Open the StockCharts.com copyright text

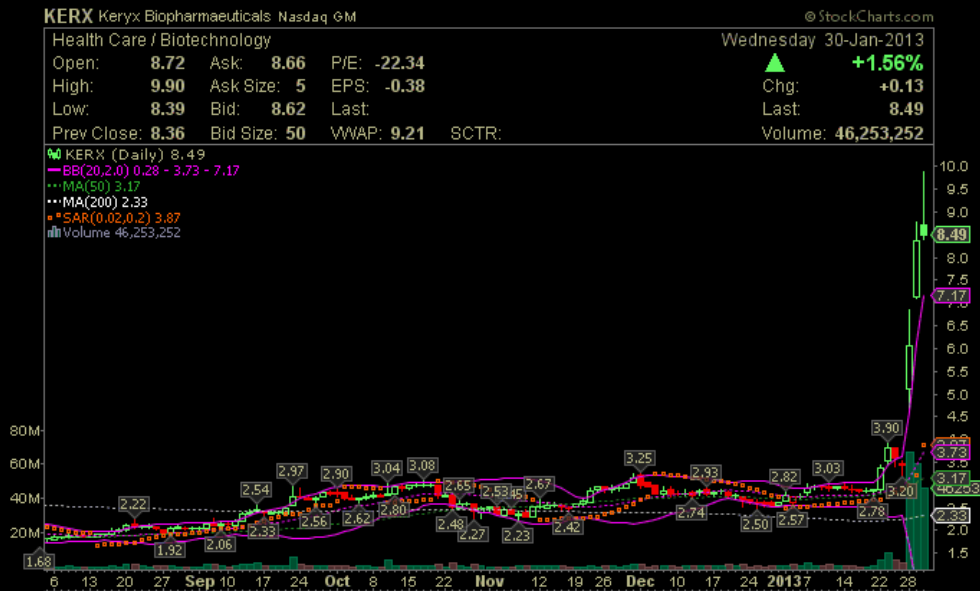[x=869, y=16]
